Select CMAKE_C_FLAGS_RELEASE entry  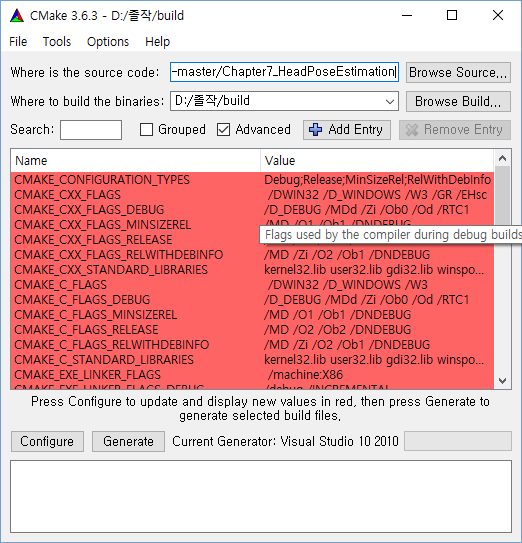tap(86, 330)
